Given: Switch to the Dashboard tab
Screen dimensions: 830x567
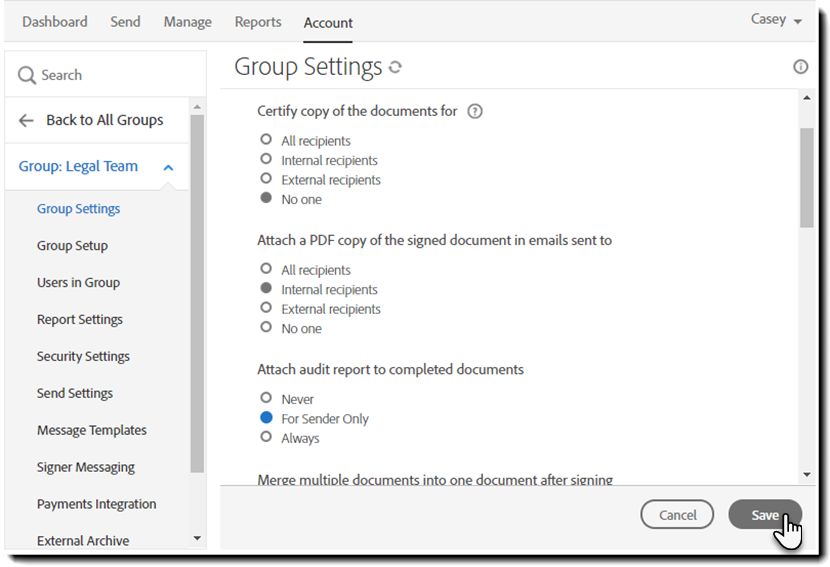Looking at the screenshot, I should point(55,22).
